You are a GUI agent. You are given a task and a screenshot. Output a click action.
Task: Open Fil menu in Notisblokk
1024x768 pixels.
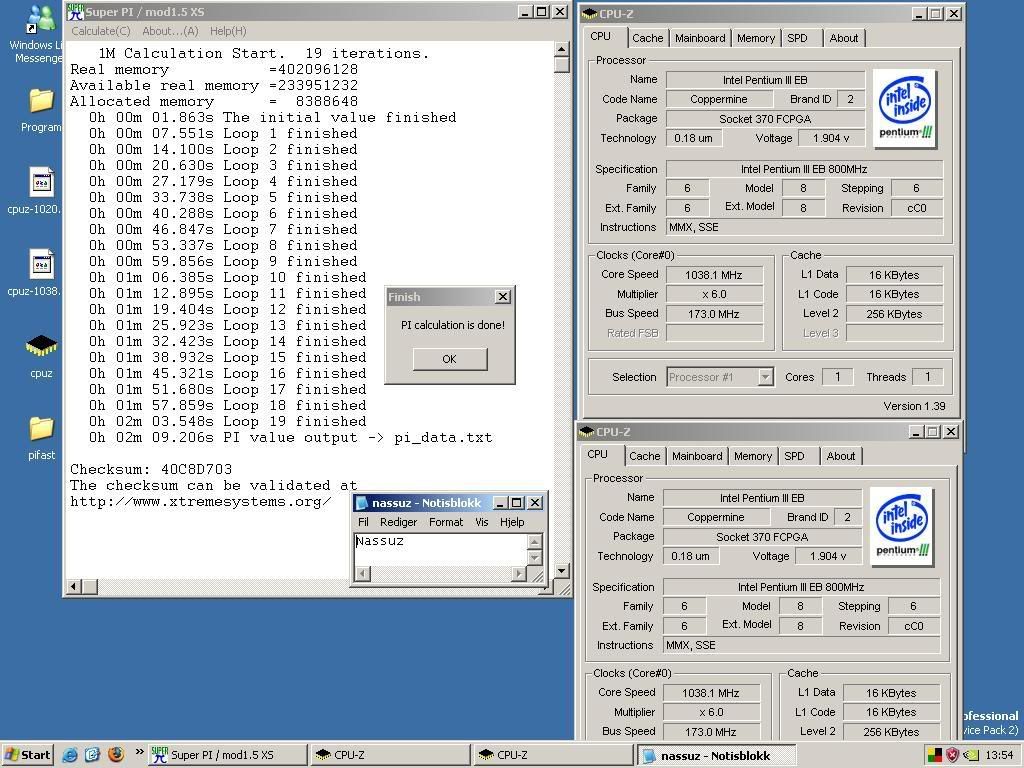(364, 522)
